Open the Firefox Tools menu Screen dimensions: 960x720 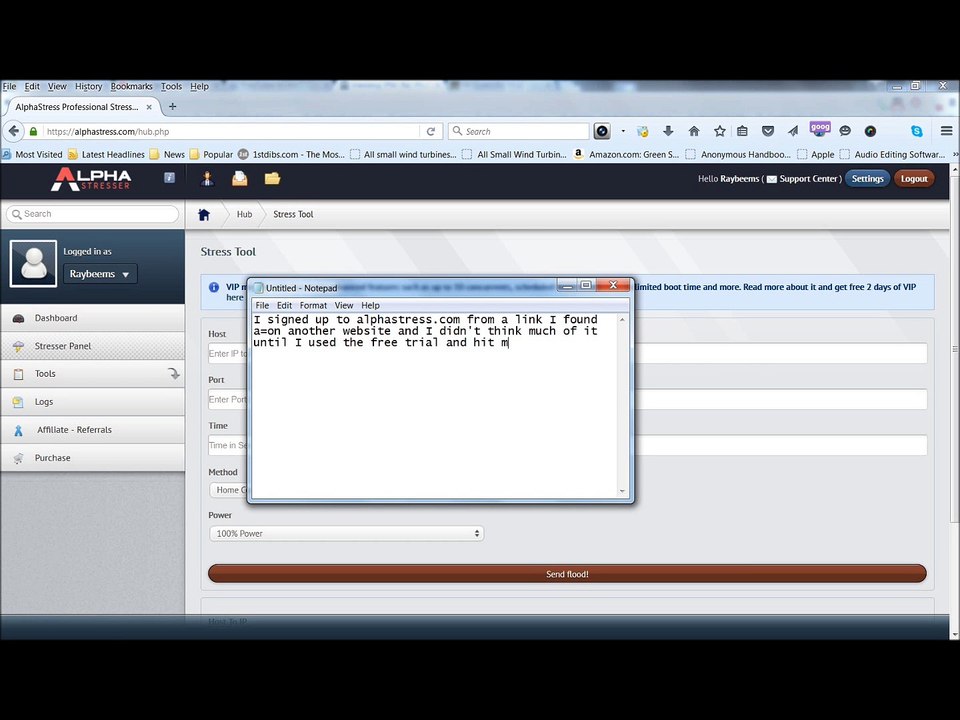pos(171,86)
